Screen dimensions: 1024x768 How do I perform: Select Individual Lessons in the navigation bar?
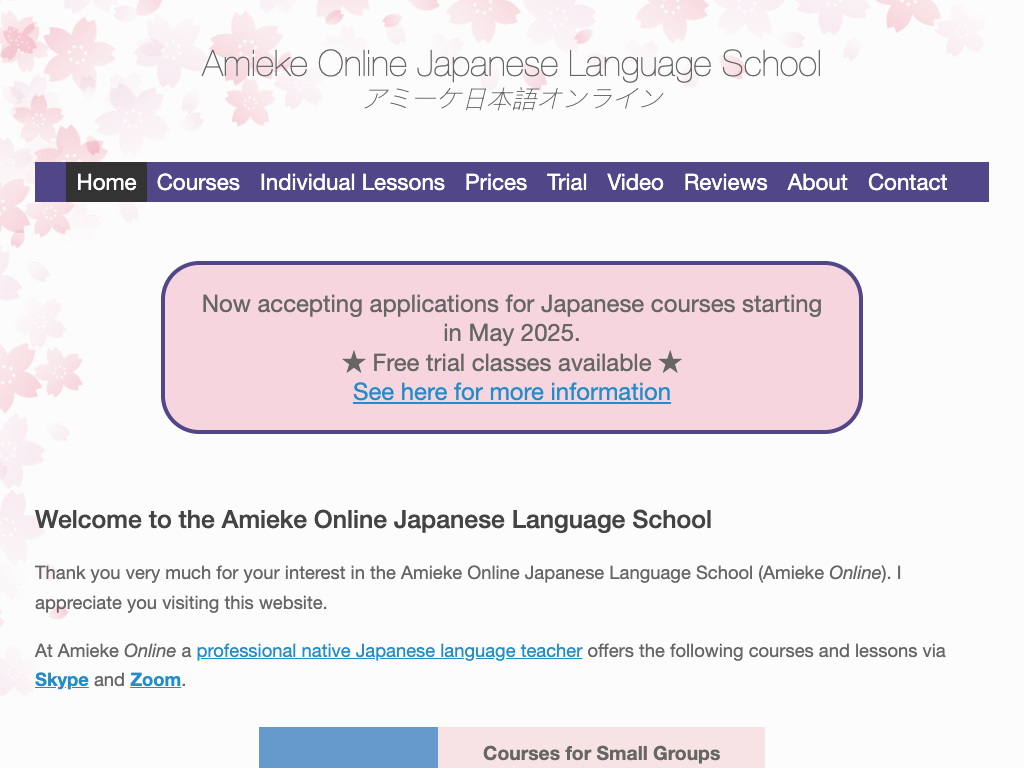click(x=352, y=182)
